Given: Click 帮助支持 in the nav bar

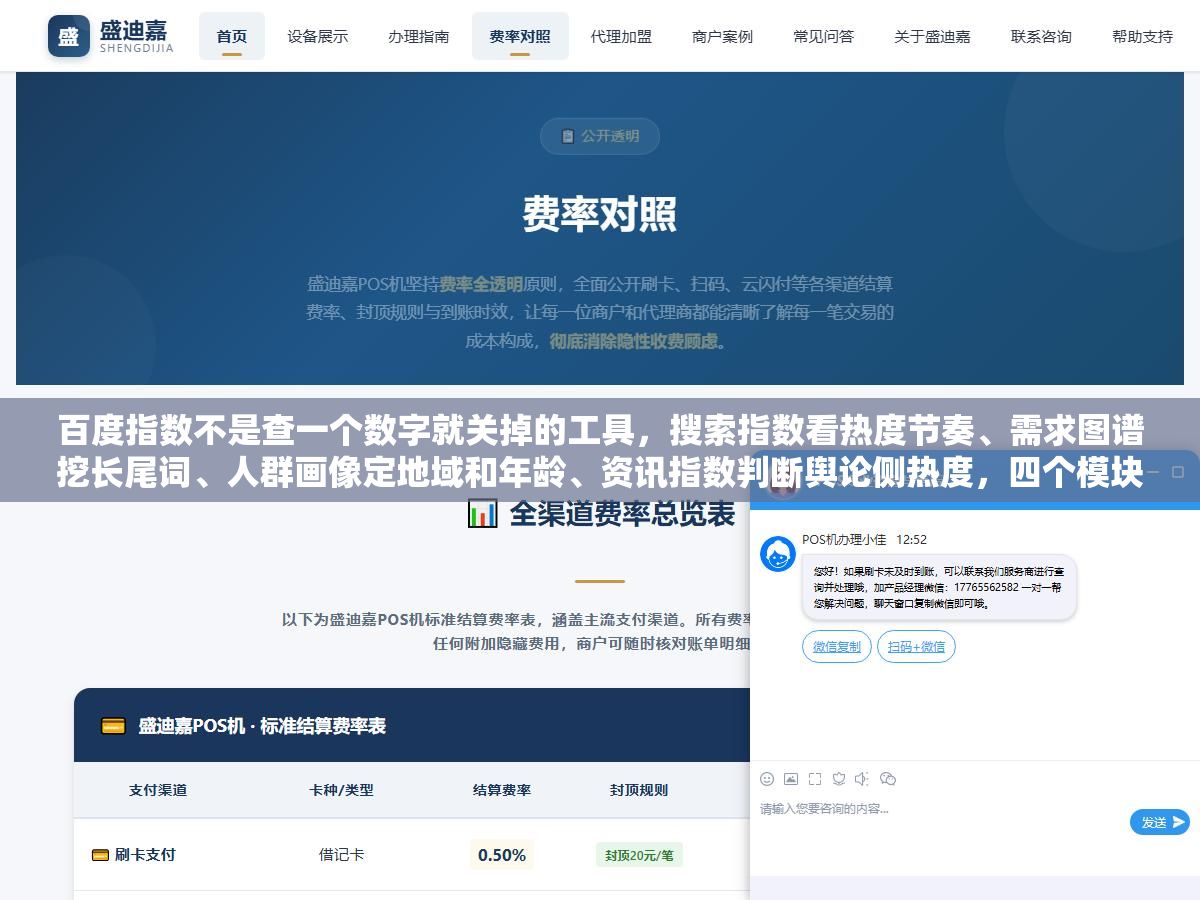Looking at the screenshot, I should click(1142, 36).
